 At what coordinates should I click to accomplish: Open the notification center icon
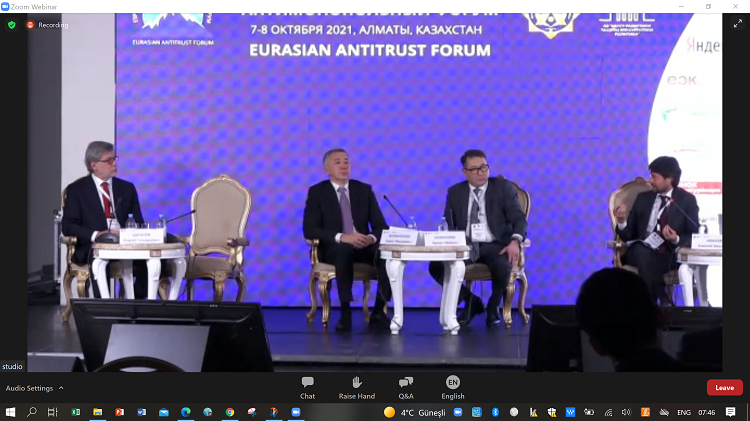click(731, 412)
